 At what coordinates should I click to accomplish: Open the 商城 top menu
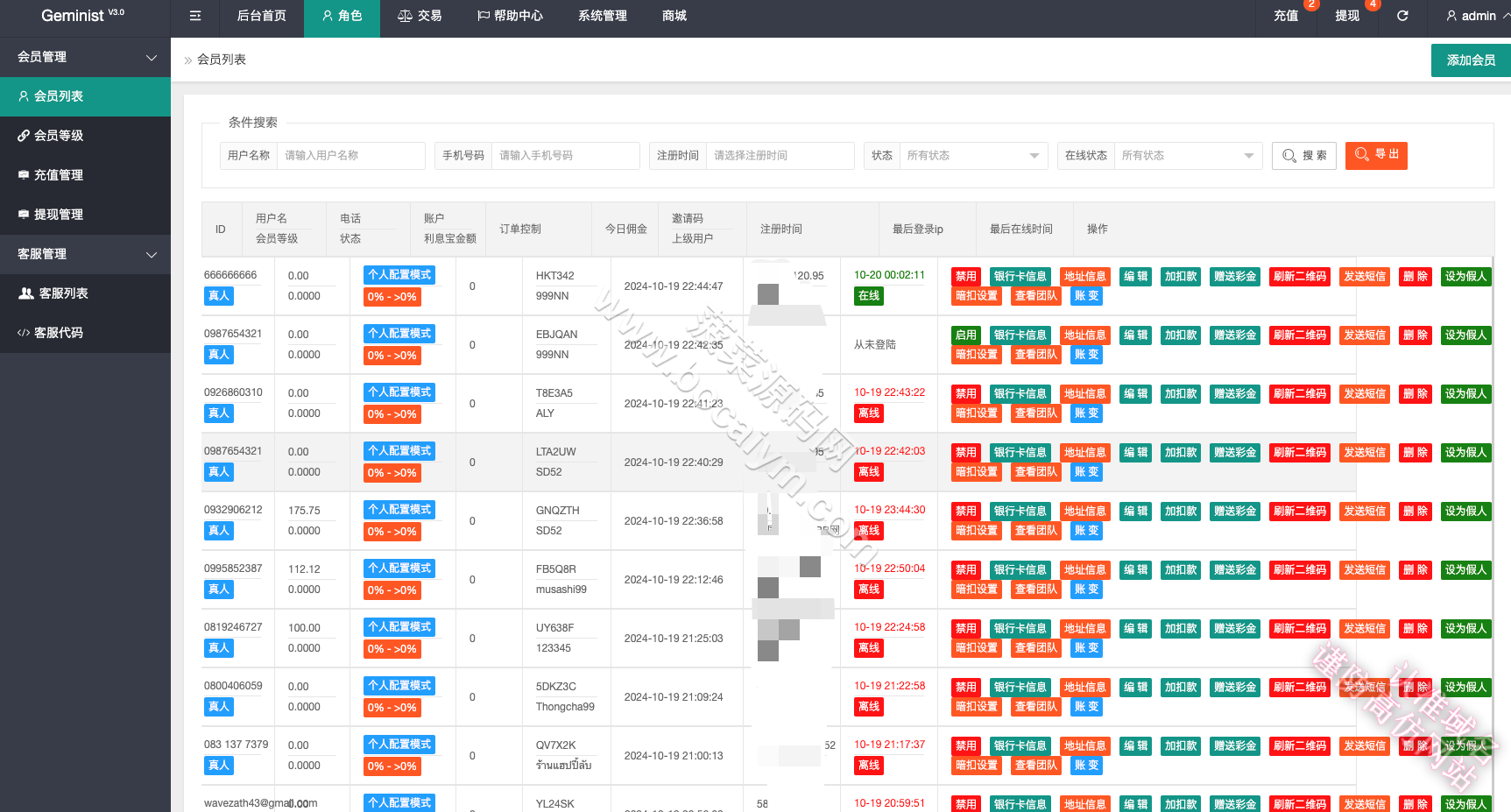pos(674,16)
